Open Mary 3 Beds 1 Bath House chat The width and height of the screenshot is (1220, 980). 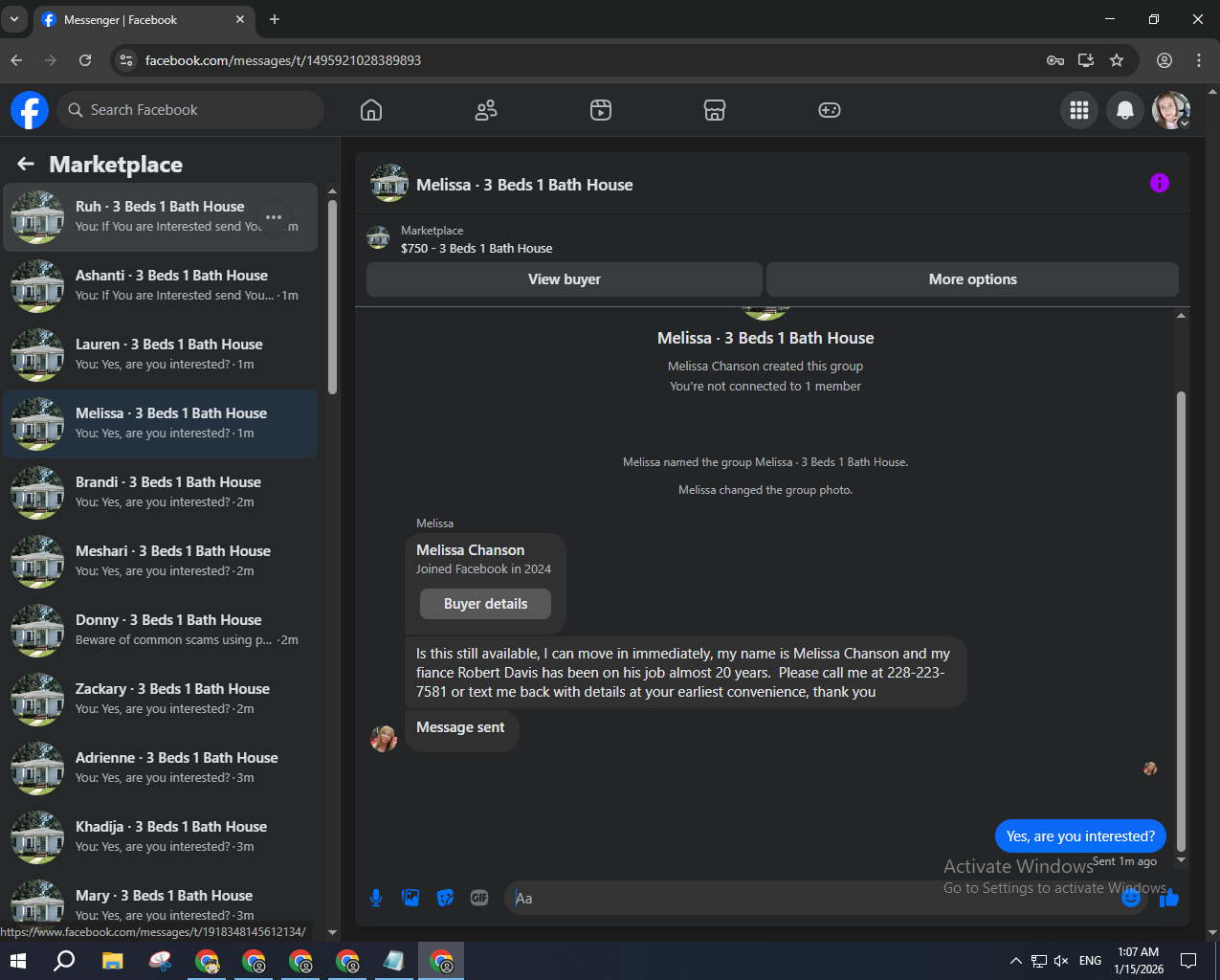(x=161, y=904)
